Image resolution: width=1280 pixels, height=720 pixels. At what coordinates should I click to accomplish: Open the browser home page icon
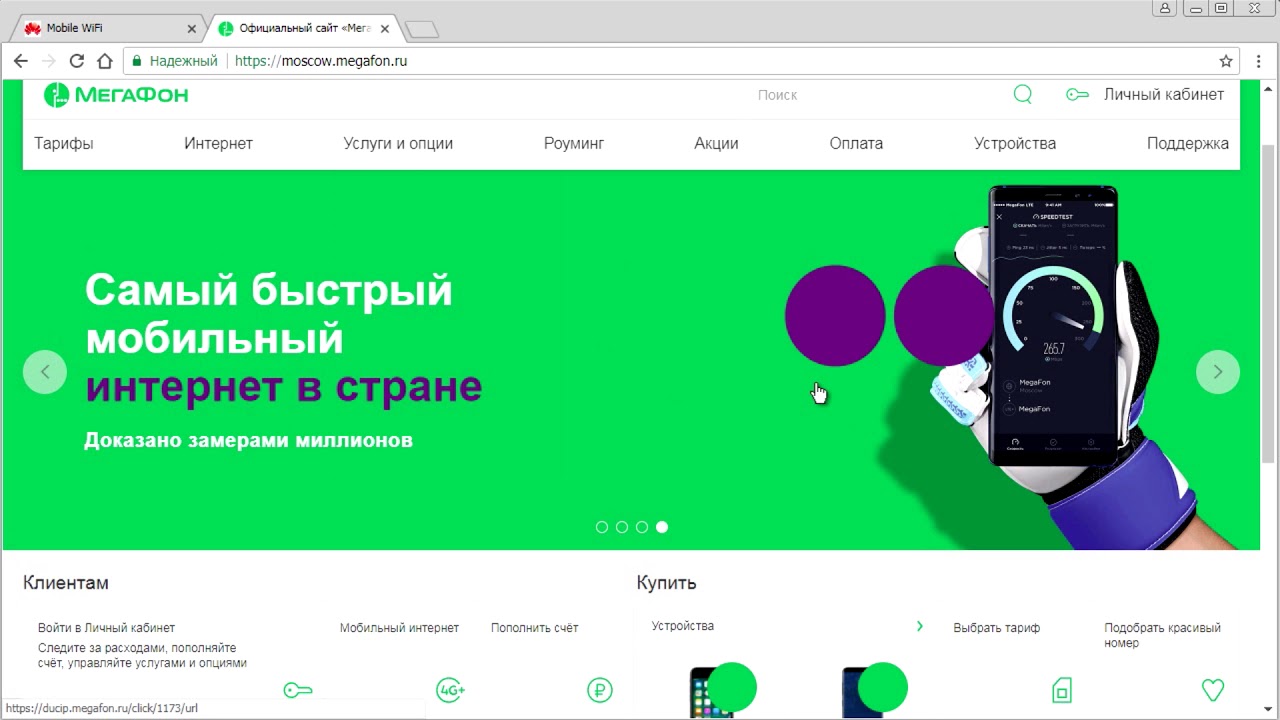(x=104, y=61)
